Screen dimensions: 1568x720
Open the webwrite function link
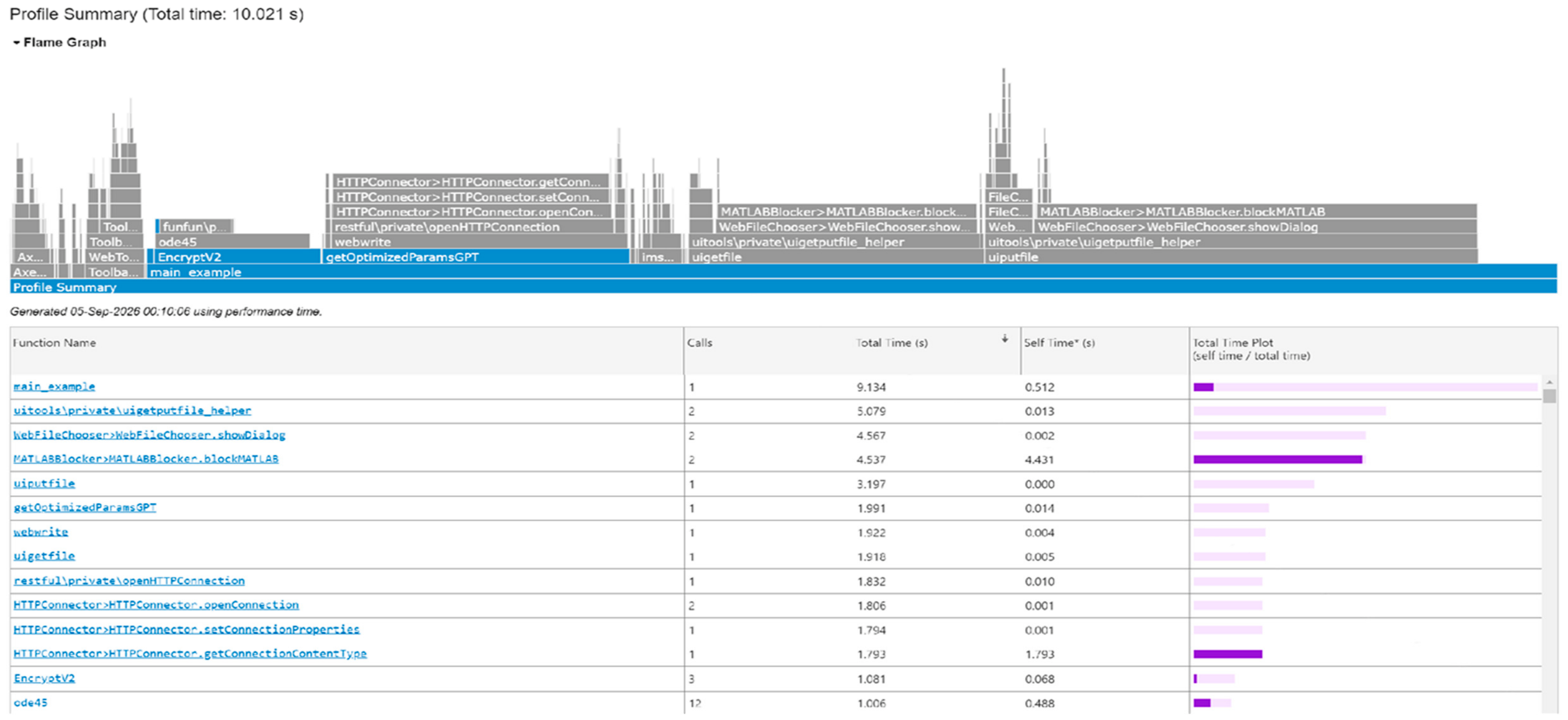coord(41,532)
